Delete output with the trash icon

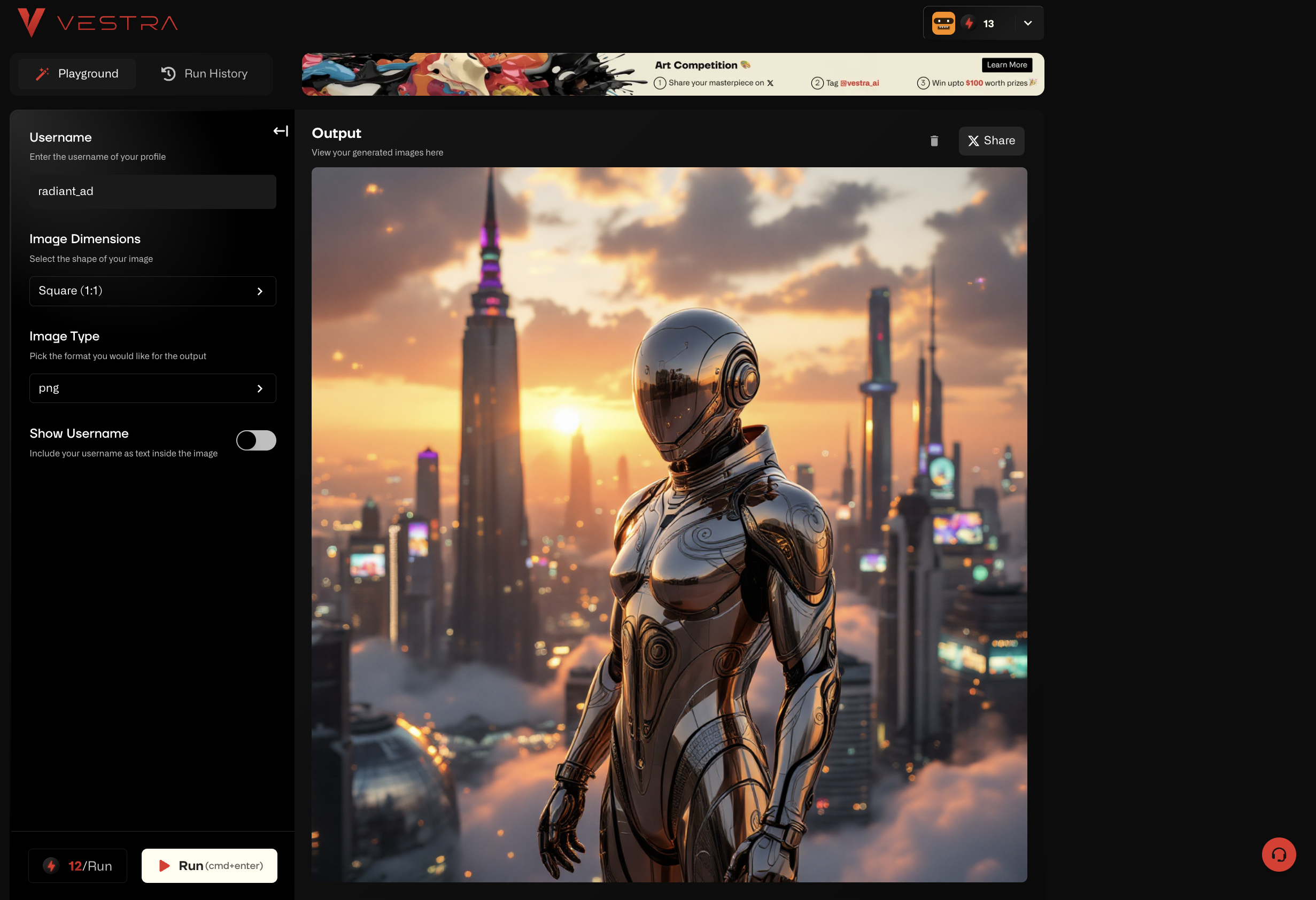(934, 141)
